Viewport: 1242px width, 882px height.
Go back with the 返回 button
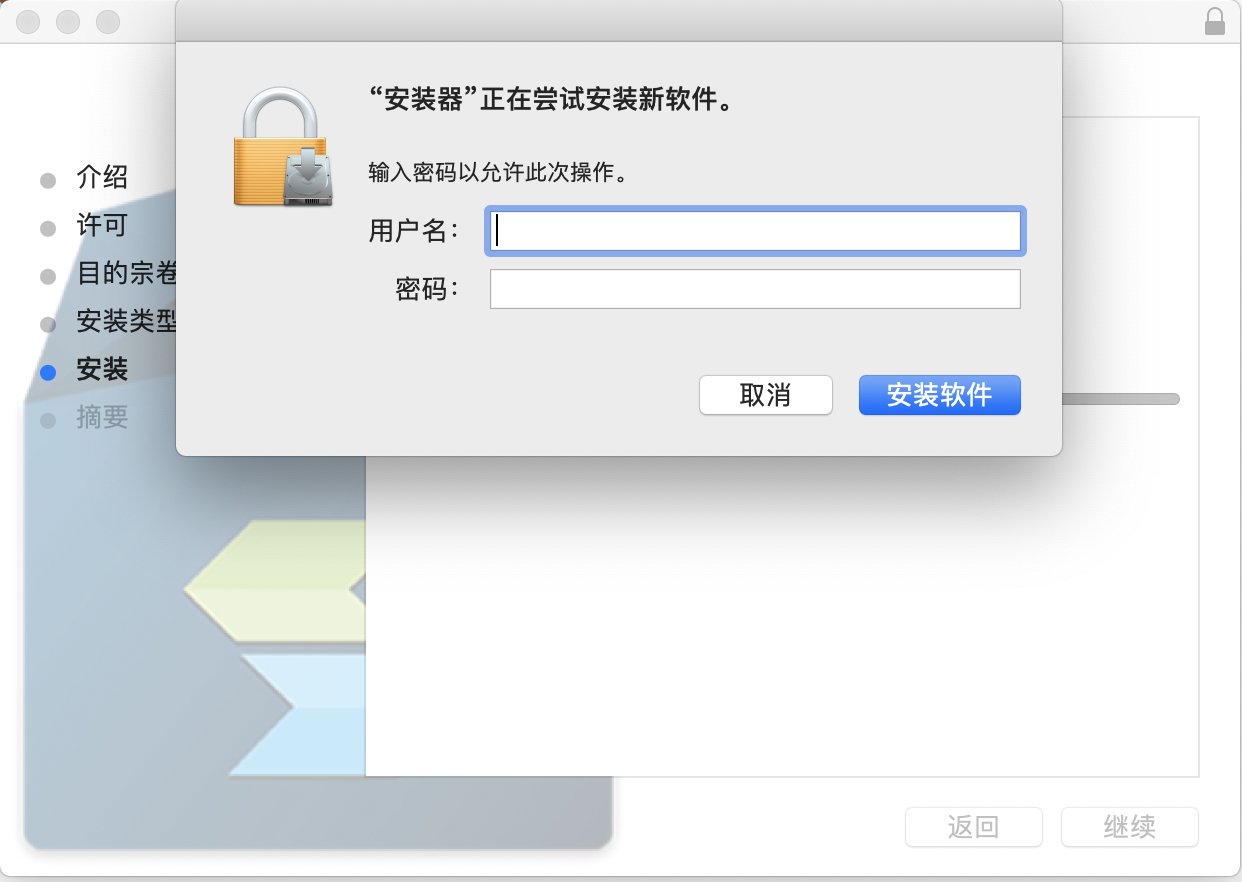click(974, 827)
